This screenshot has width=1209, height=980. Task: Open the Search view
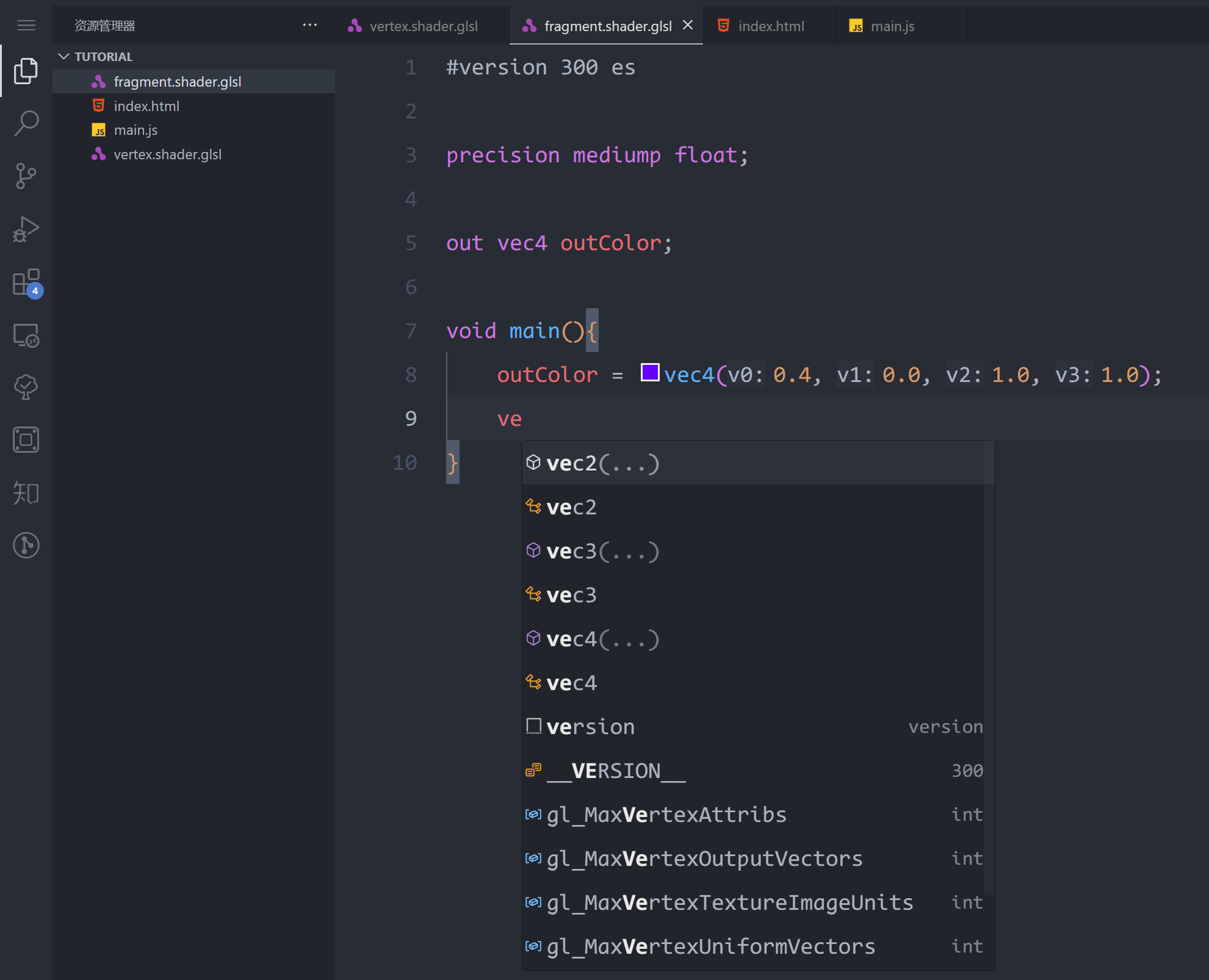[26, 123]
